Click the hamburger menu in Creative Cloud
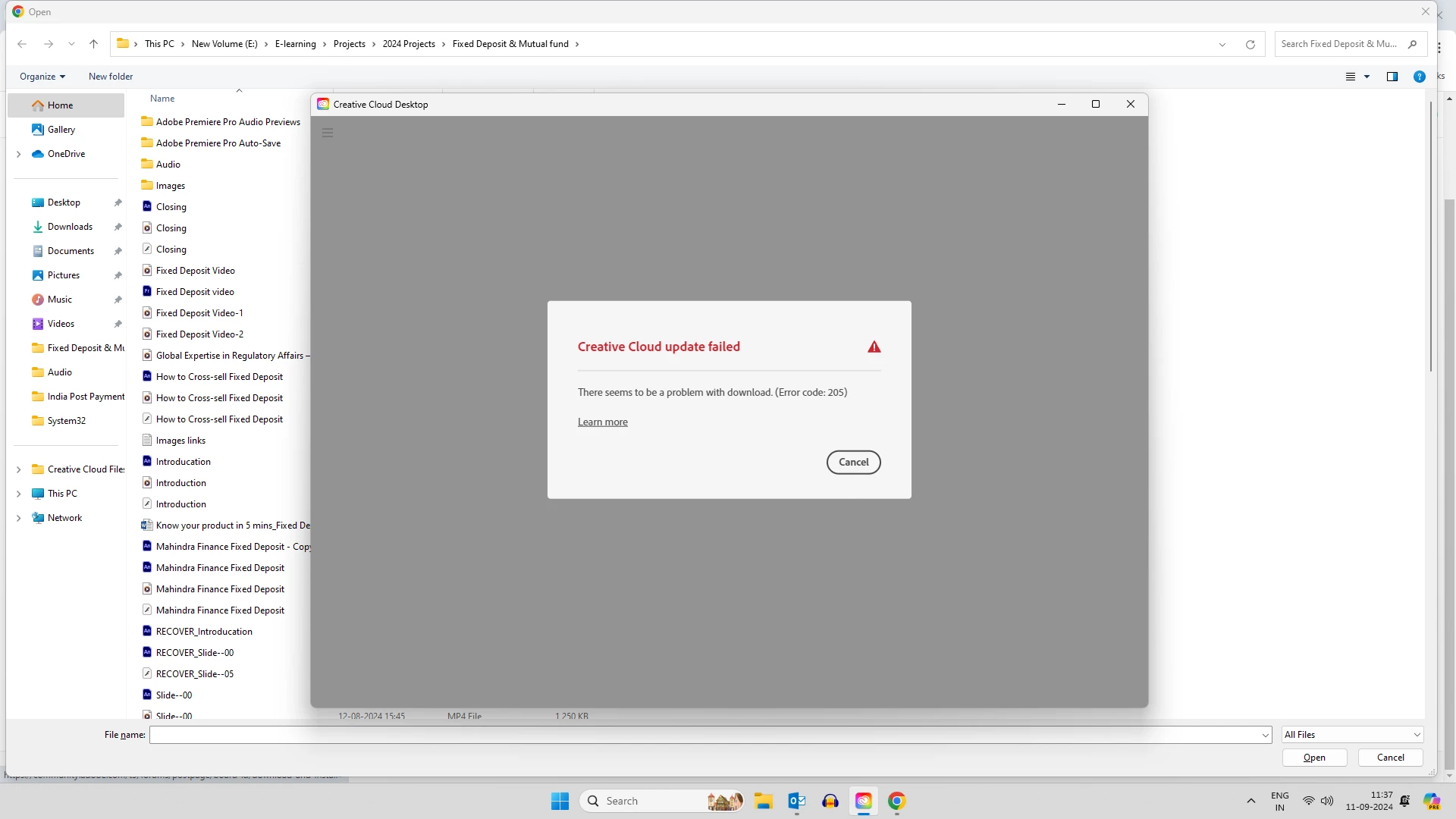This screenshot has height=819, width=1456. click(328, 133)
